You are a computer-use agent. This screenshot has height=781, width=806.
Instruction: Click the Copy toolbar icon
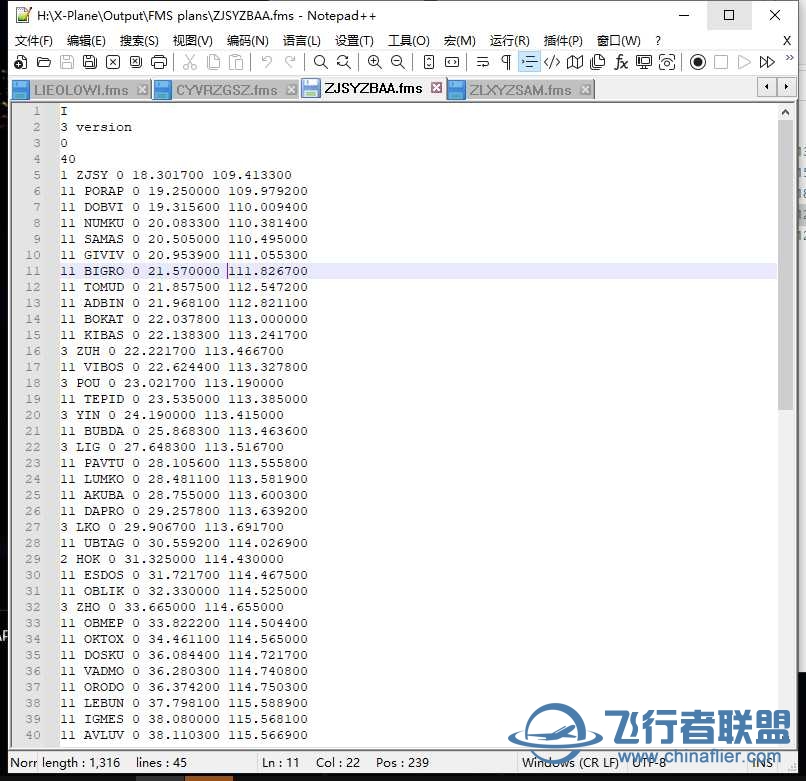pos(213,62)
